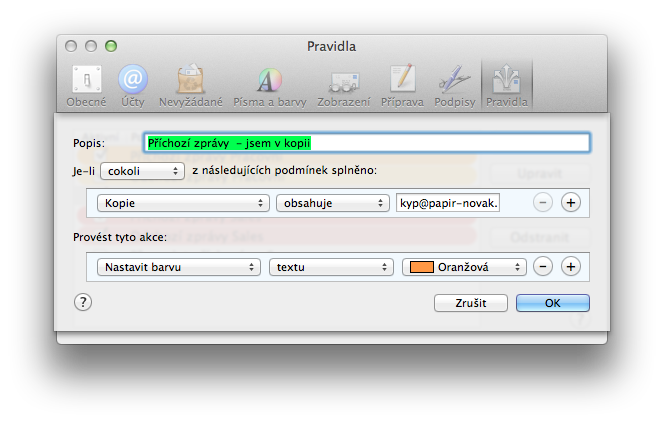The width and height of the screenshot is (664, 423).
Task: Open the Účty accounts pane
Action: pos(132,84)
